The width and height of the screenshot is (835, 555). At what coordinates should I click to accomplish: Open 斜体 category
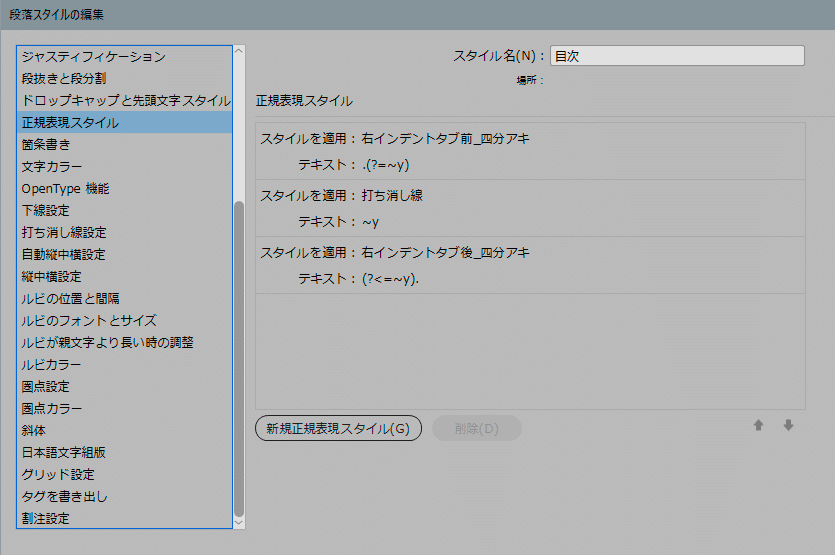124,430
